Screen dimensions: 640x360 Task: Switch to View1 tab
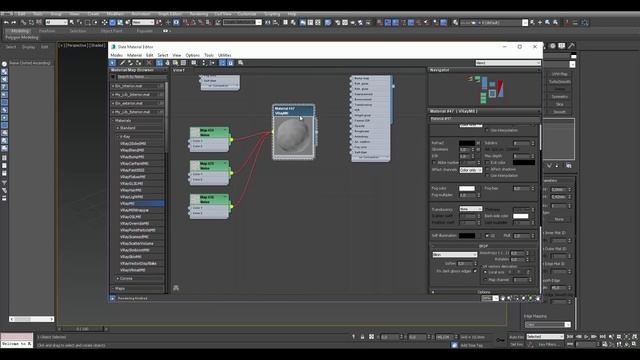click(179, 70)
